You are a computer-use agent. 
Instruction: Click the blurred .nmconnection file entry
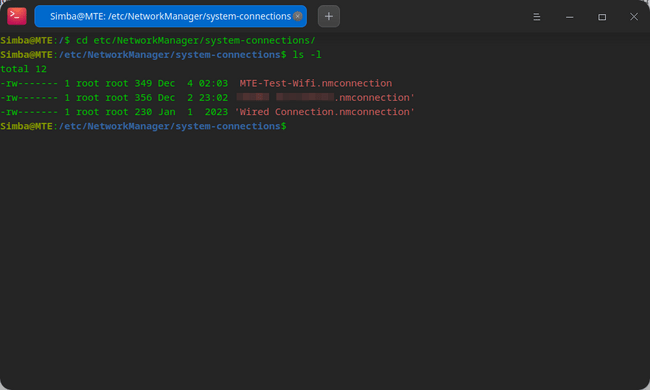pos(325,97)
